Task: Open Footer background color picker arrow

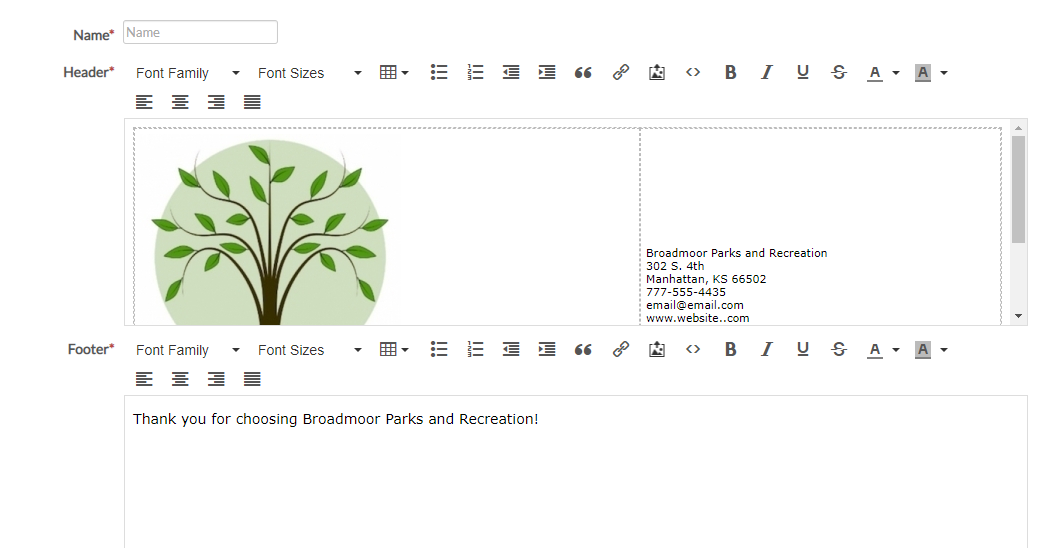Action: click(944, 350)
